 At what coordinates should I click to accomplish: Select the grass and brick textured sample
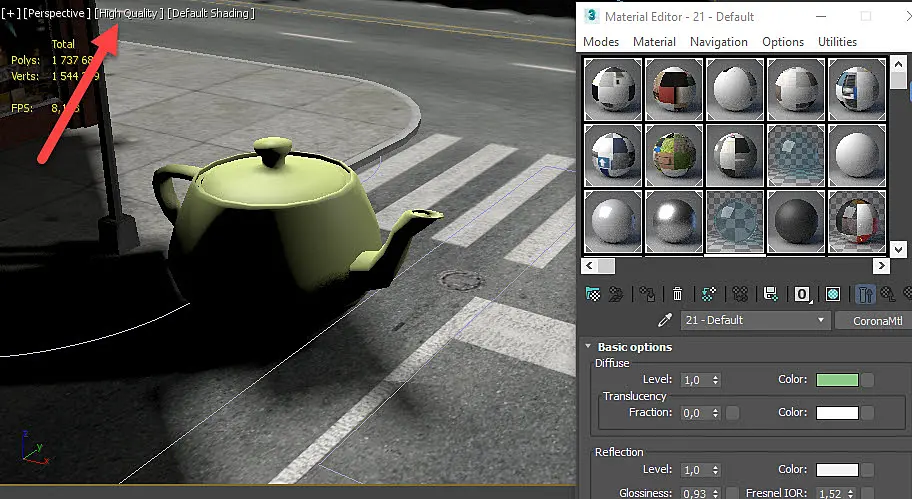point(674,155)
